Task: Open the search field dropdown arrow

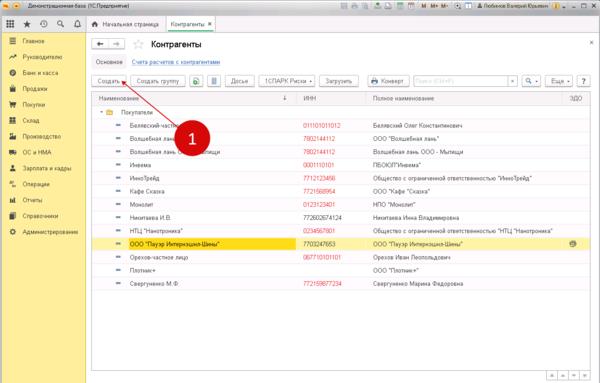Action: pos(512,81)
